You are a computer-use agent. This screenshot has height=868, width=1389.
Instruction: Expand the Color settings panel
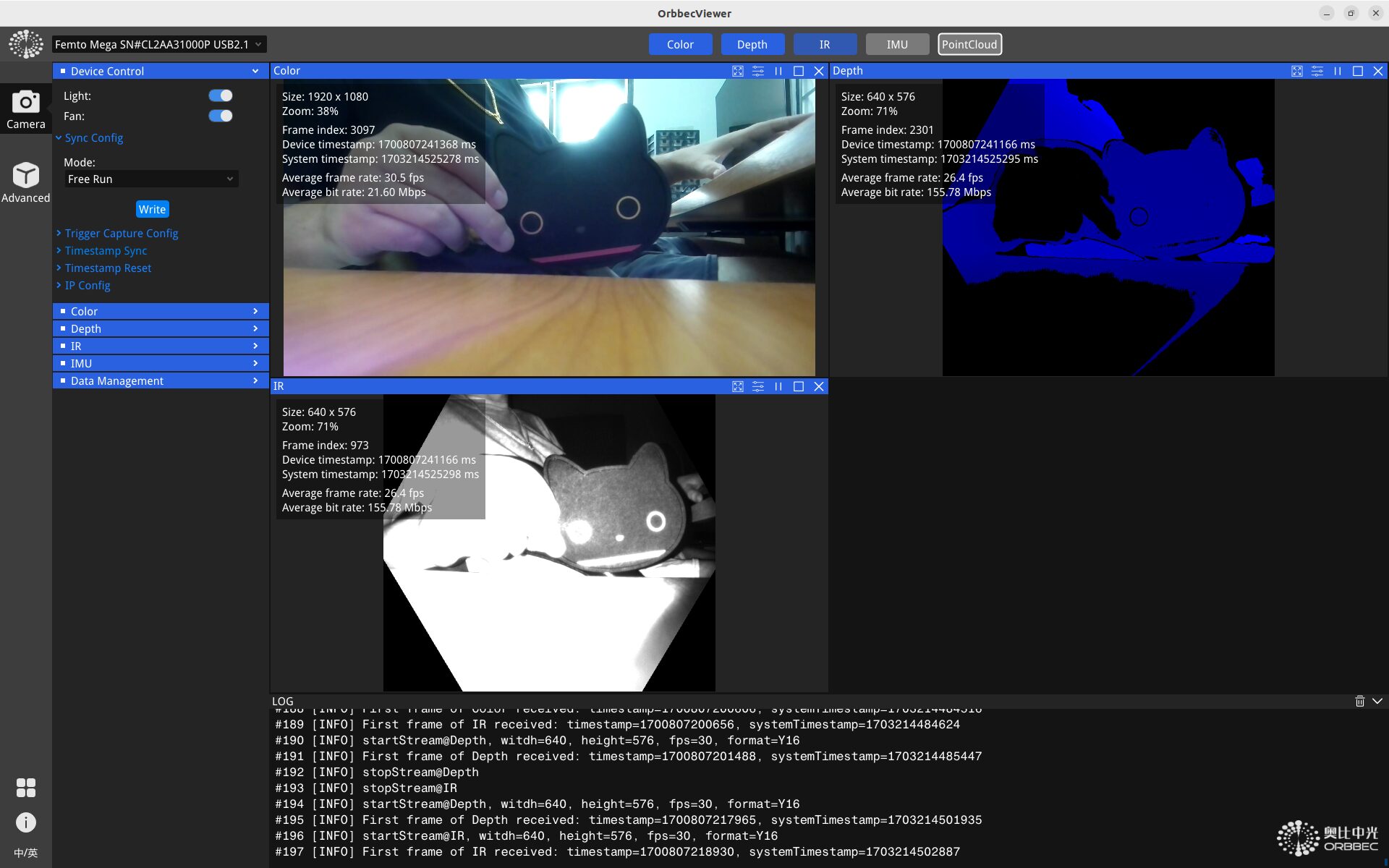161,311
